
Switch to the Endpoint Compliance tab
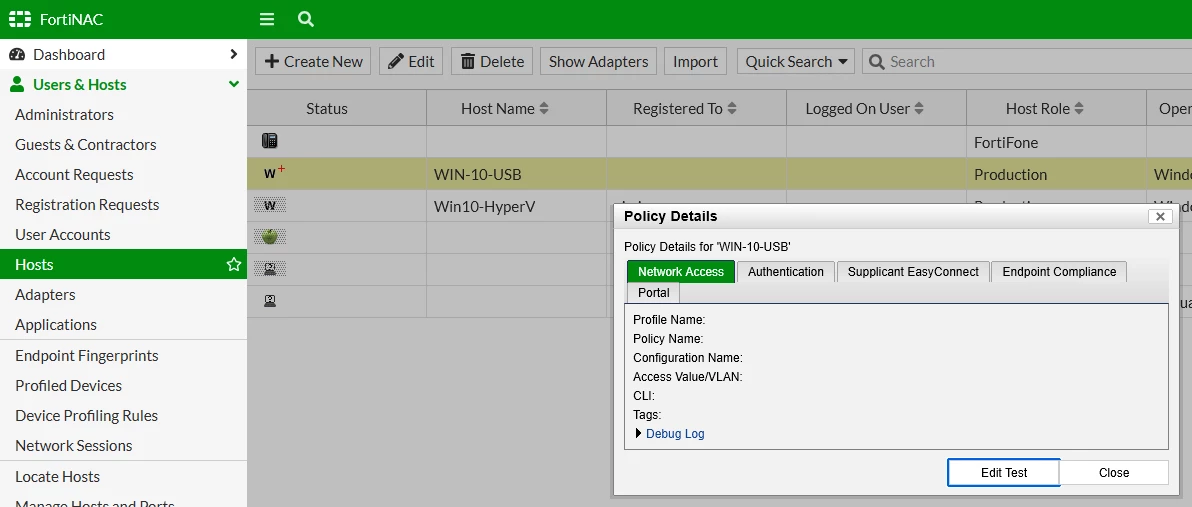[x=1059, y=271]
